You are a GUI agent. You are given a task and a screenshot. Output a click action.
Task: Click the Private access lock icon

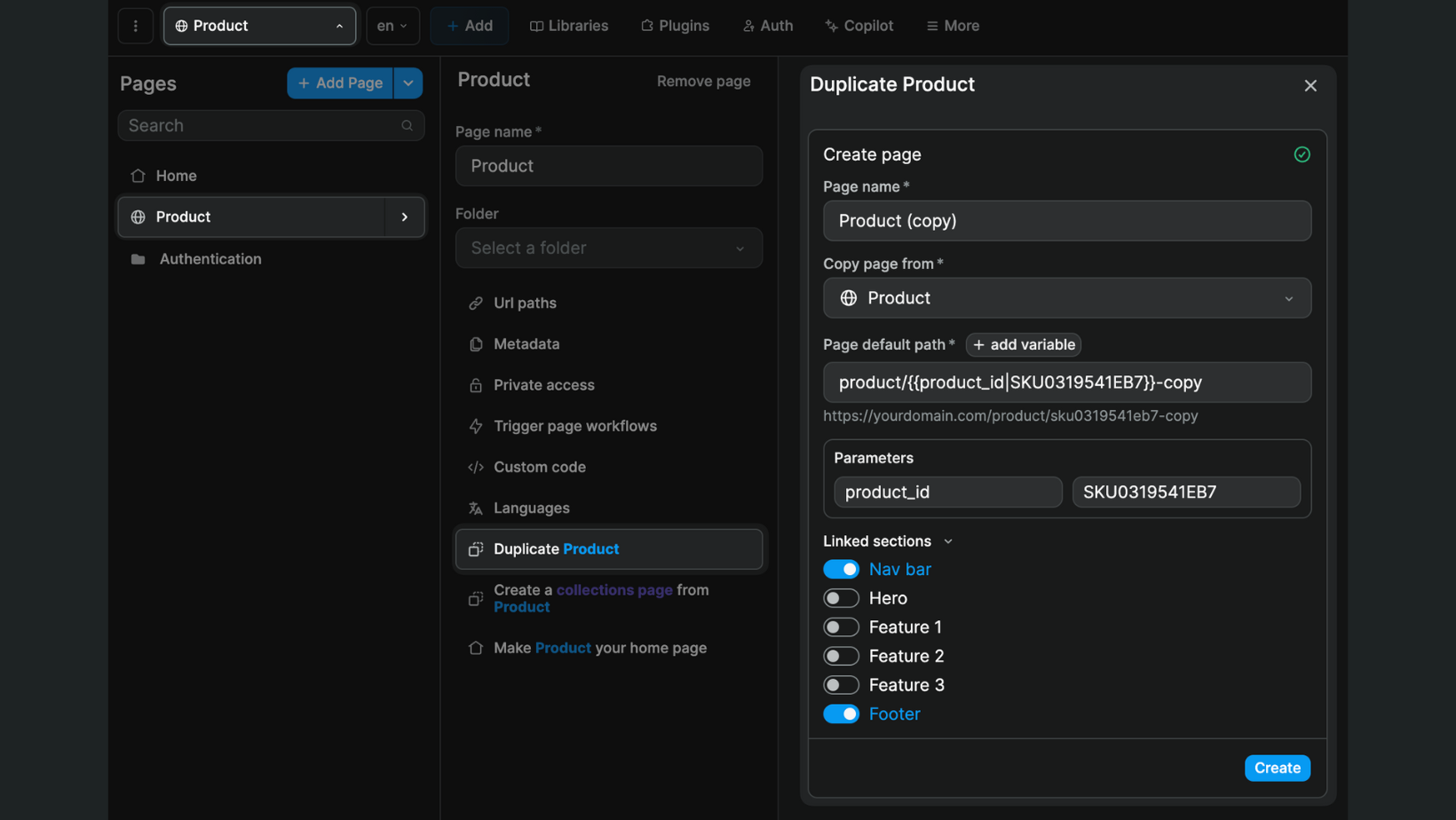tap(477, 385)
